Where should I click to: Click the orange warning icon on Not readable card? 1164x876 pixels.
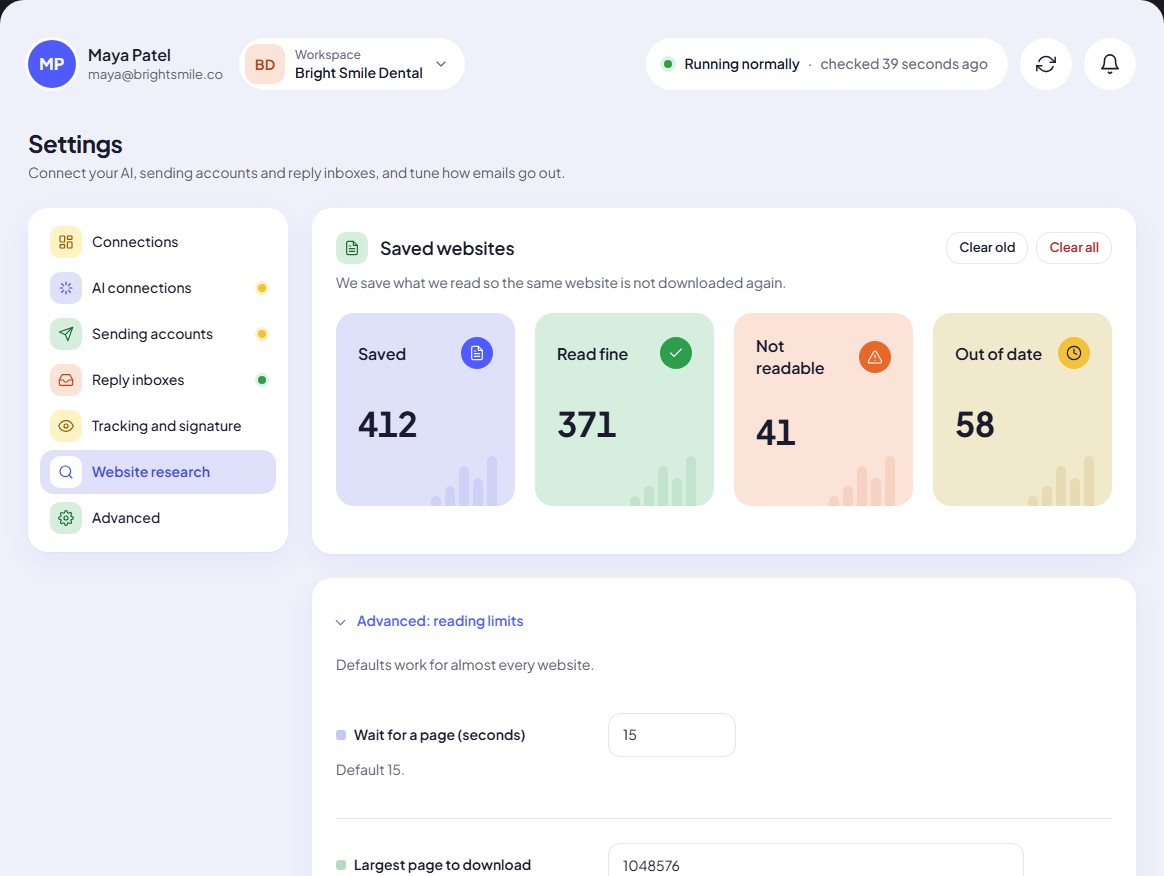(x=874, y=357)
